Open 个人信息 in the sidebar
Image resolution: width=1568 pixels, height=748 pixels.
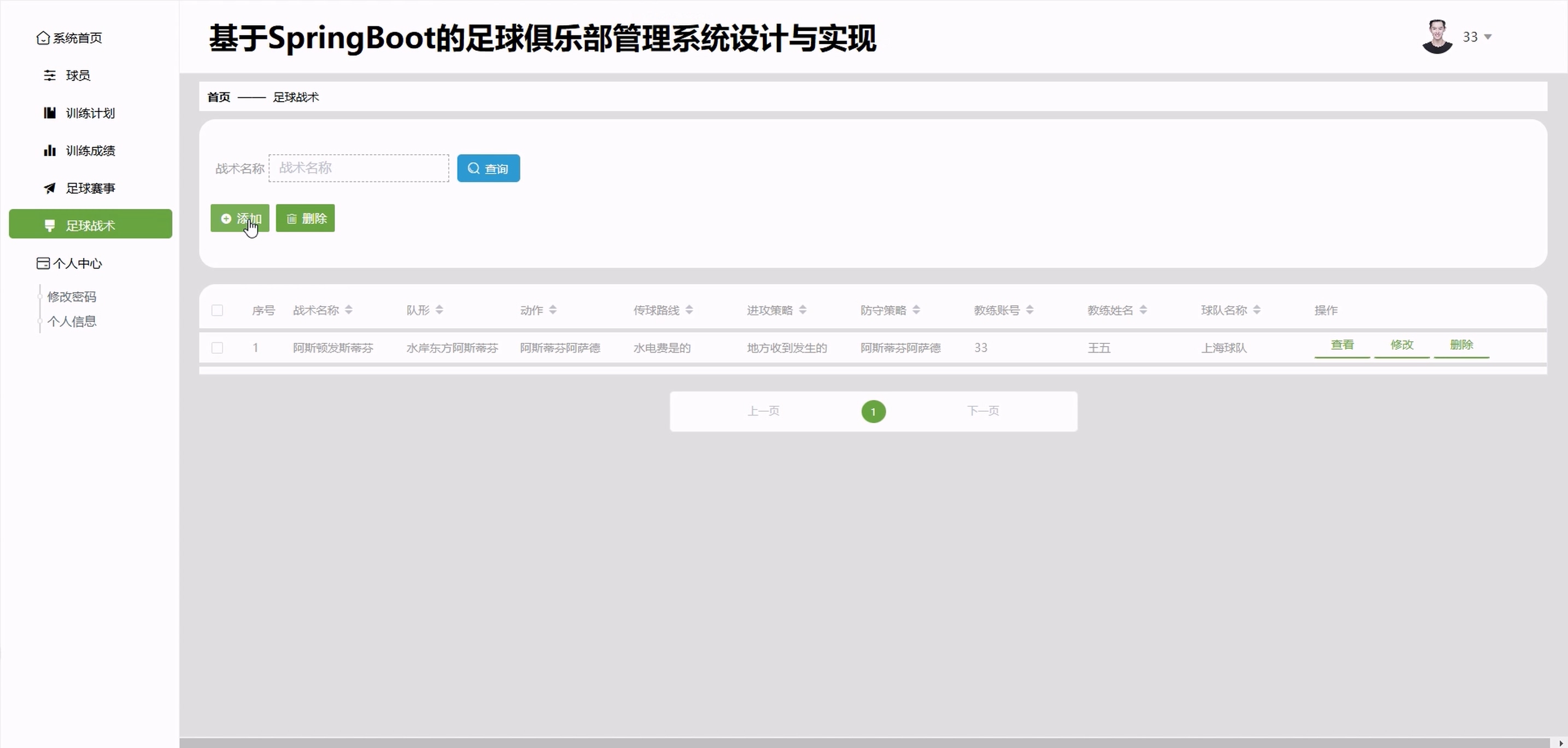[x=72, y=322]
